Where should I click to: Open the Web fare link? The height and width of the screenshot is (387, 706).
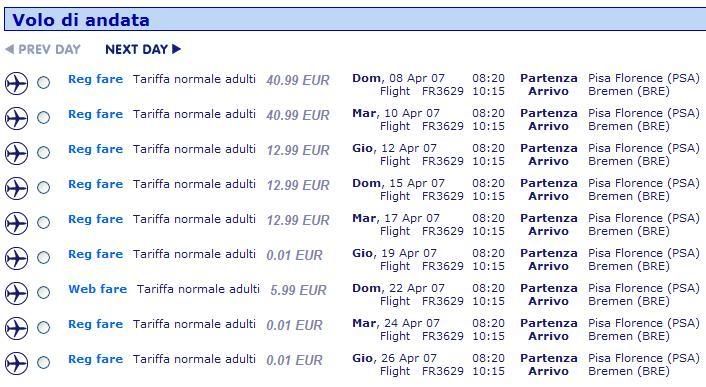click(x=97, y=289)
